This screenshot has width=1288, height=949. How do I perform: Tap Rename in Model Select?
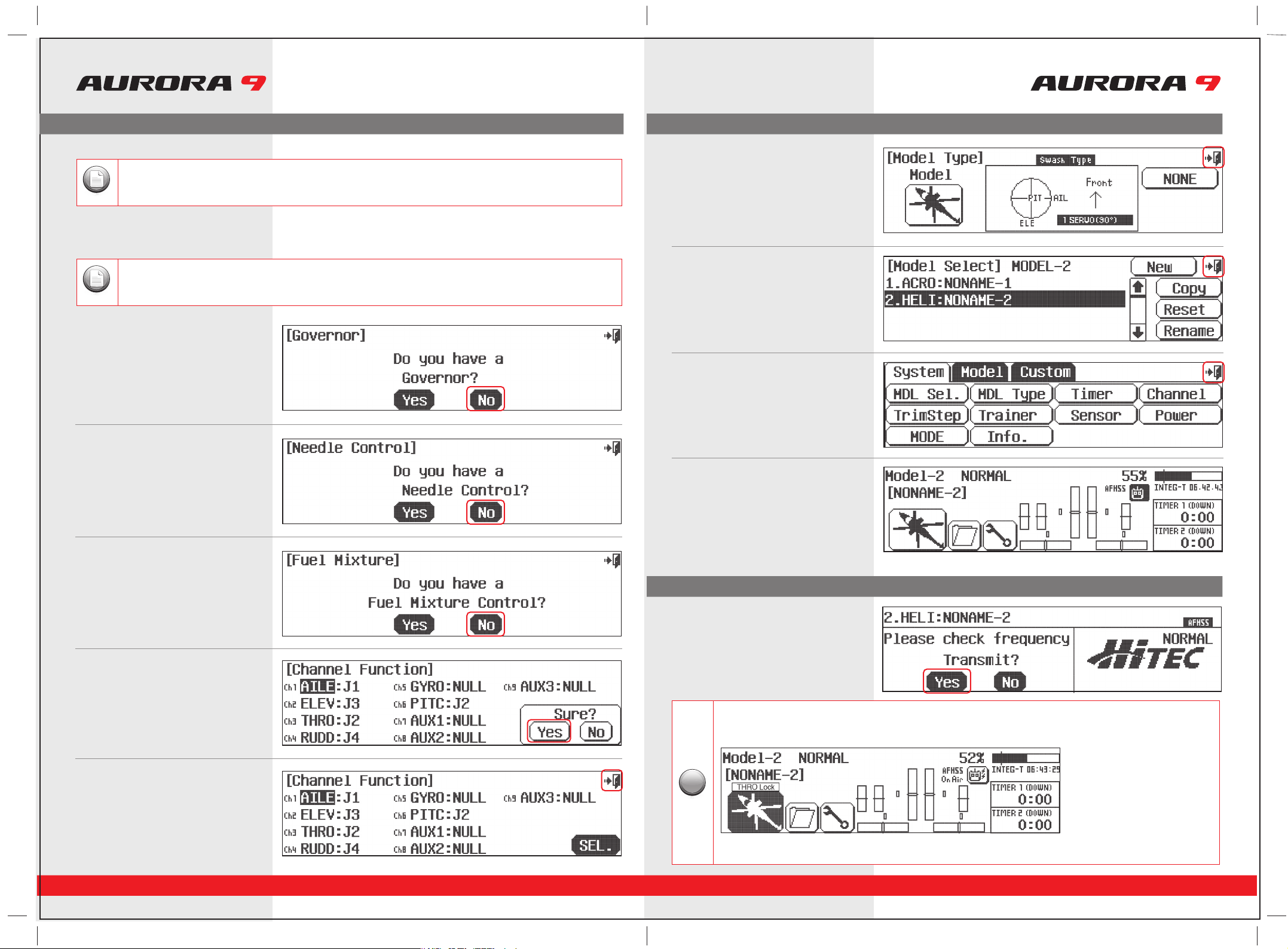point(1189,330)
